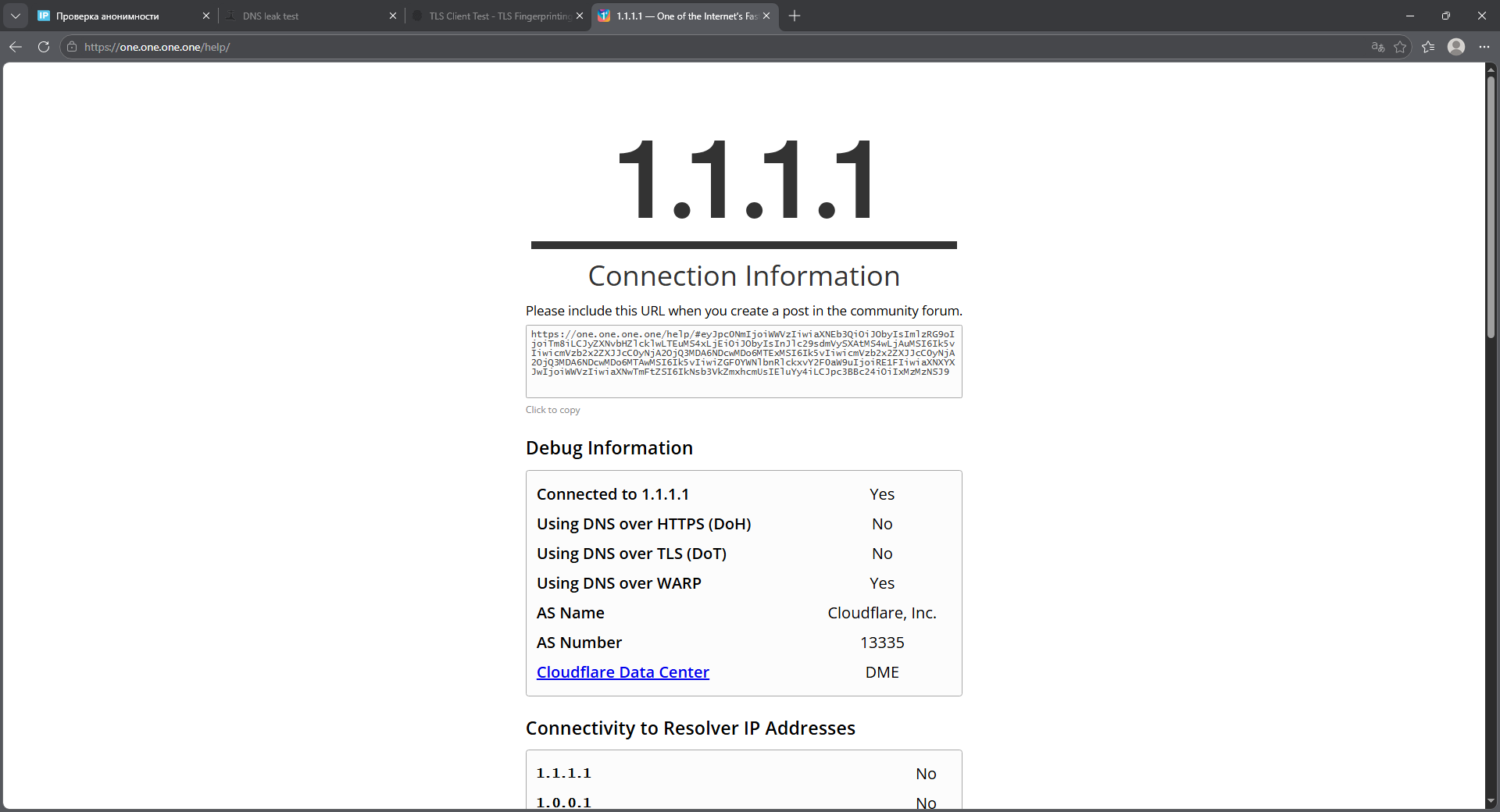Open the favorites list icon

tap(1428, 47)
